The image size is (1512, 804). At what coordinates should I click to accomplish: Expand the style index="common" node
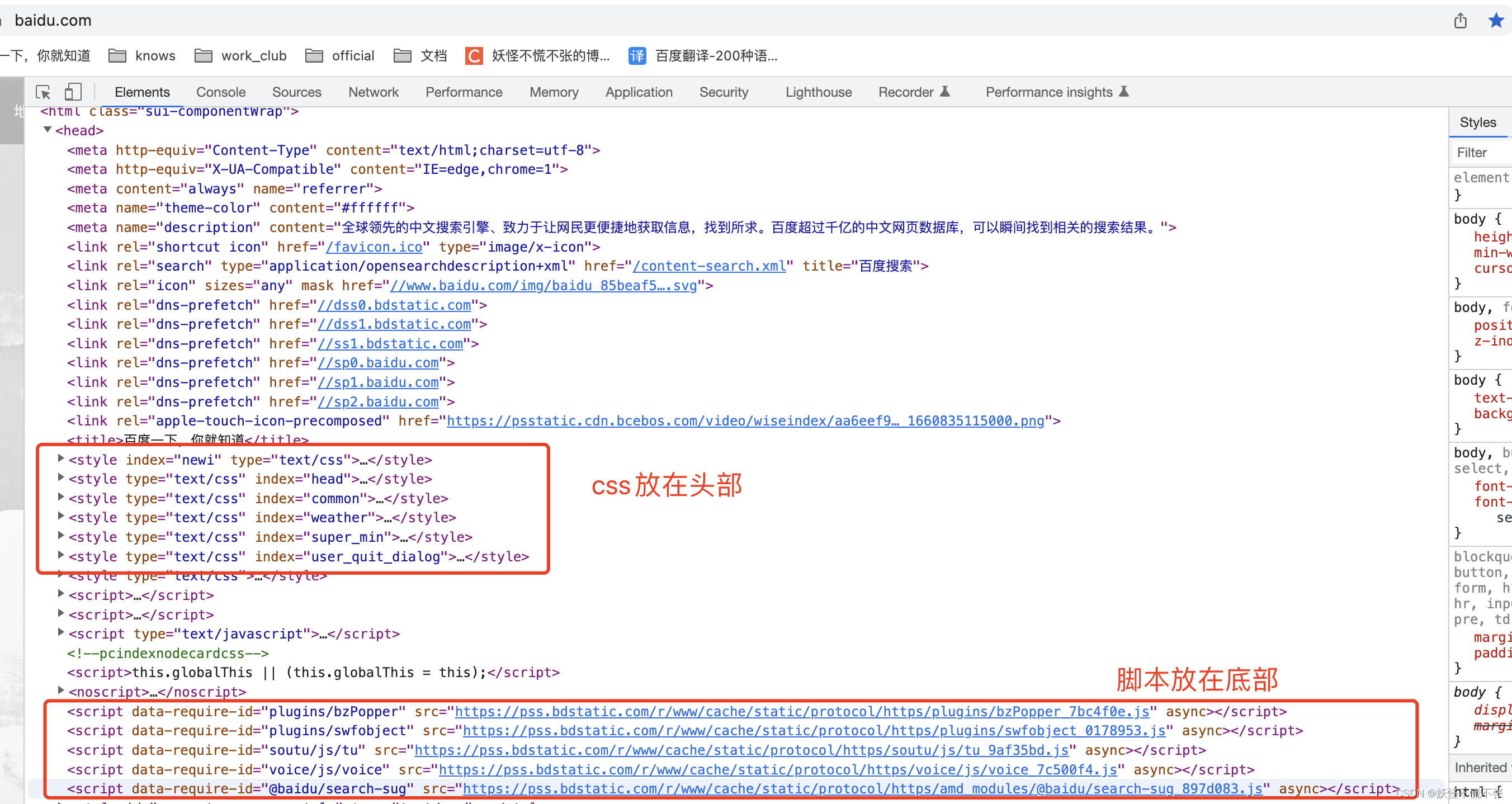pos(60,497)
